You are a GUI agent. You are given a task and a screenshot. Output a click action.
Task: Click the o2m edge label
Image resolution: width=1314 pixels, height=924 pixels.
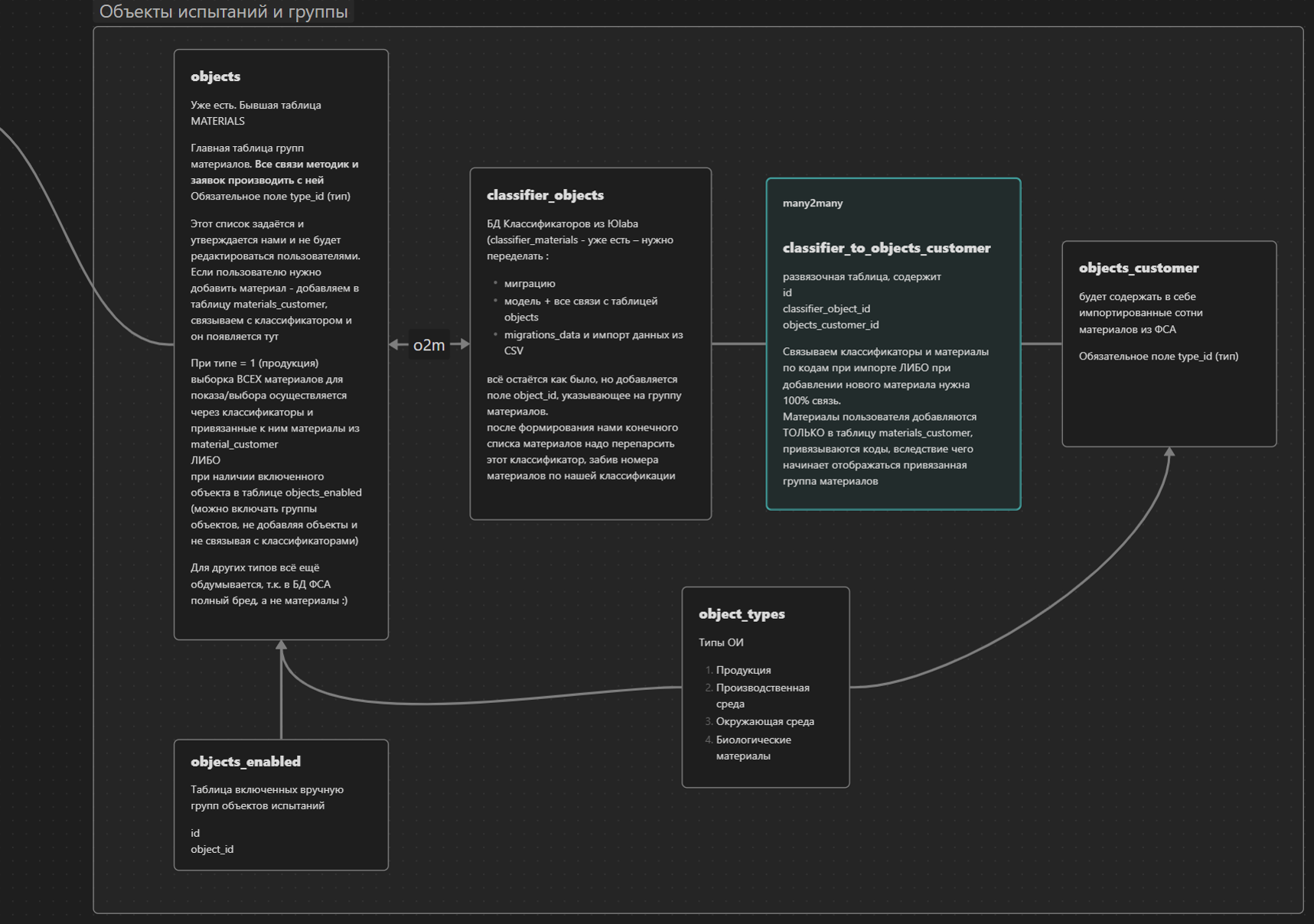(x=429, y=345)
